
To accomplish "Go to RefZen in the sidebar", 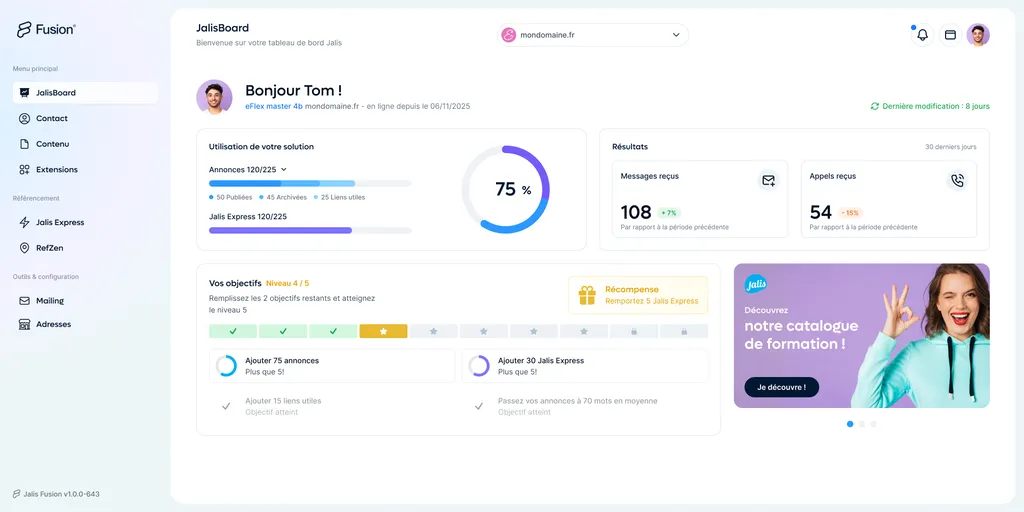I will click(x=49, y=248).
